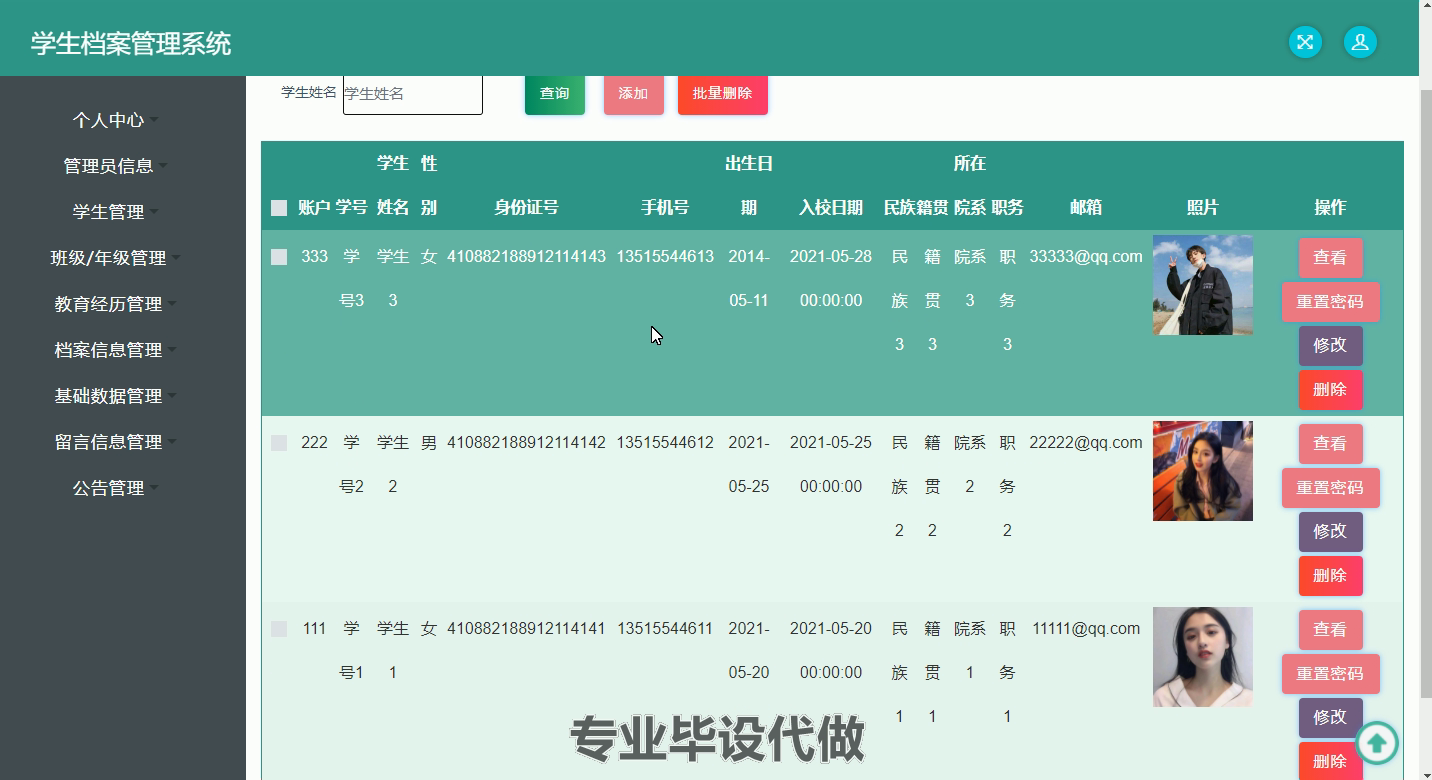
Task: Check the row checkbox for account 111
Action: (279, 629)
